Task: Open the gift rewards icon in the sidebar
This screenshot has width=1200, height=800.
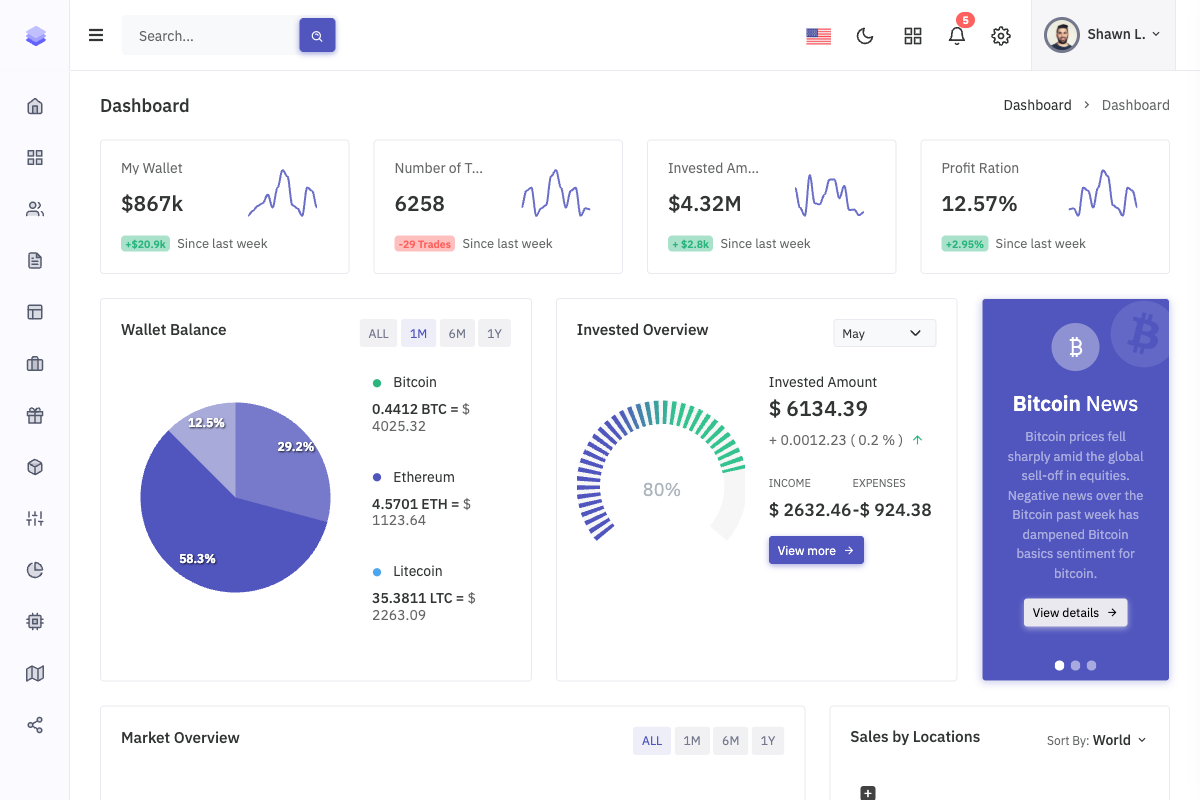Action: click(35, 415)
